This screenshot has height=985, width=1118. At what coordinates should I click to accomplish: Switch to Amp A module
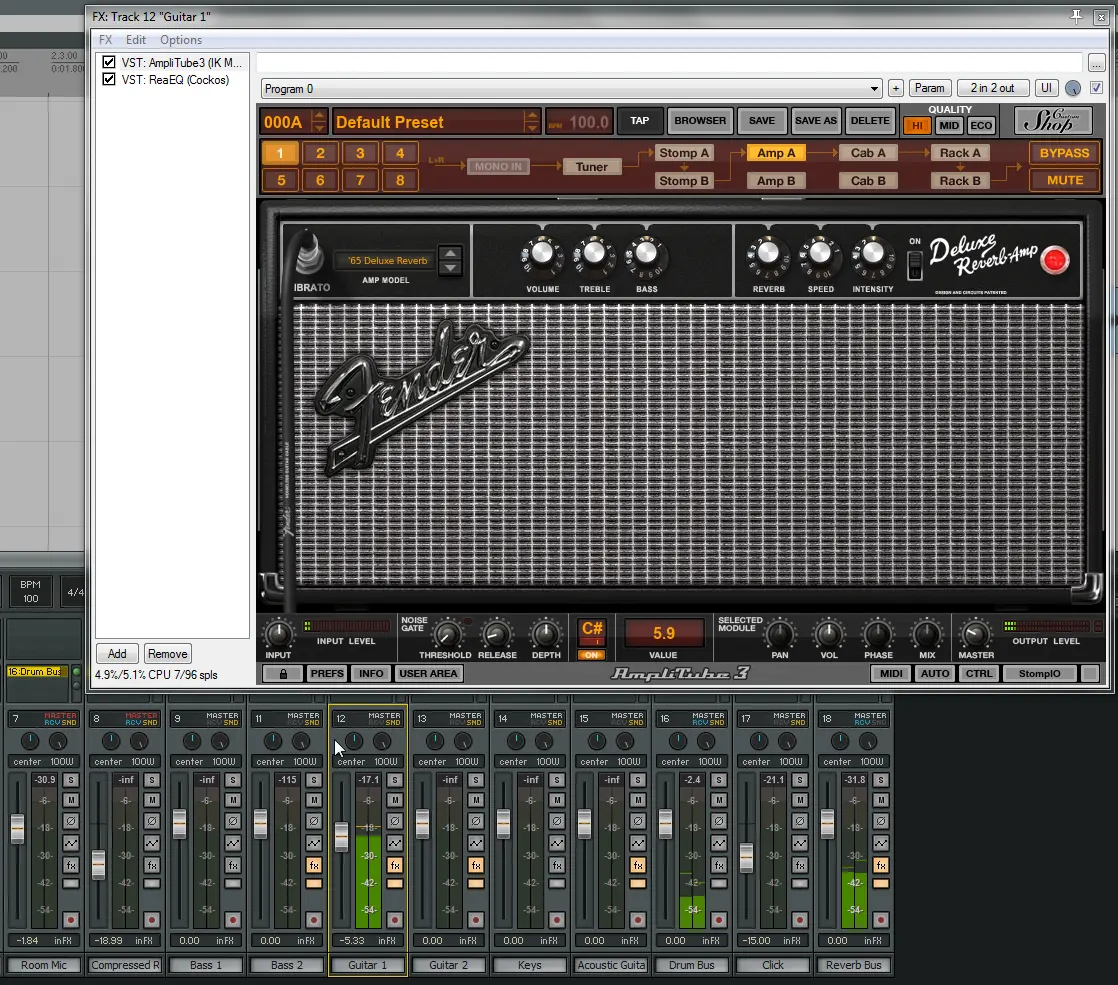coord(776,153)
